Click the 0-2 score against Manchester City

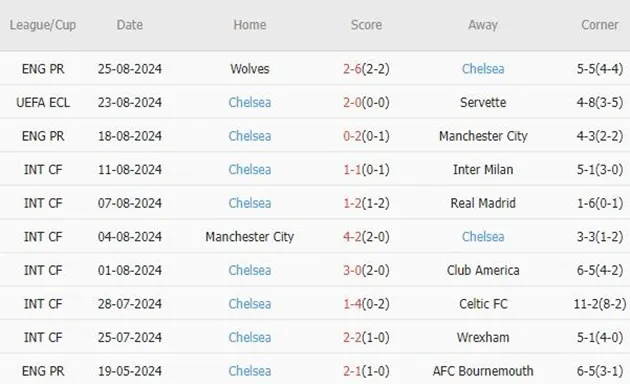pyautogui.click(x=352, y=136)
